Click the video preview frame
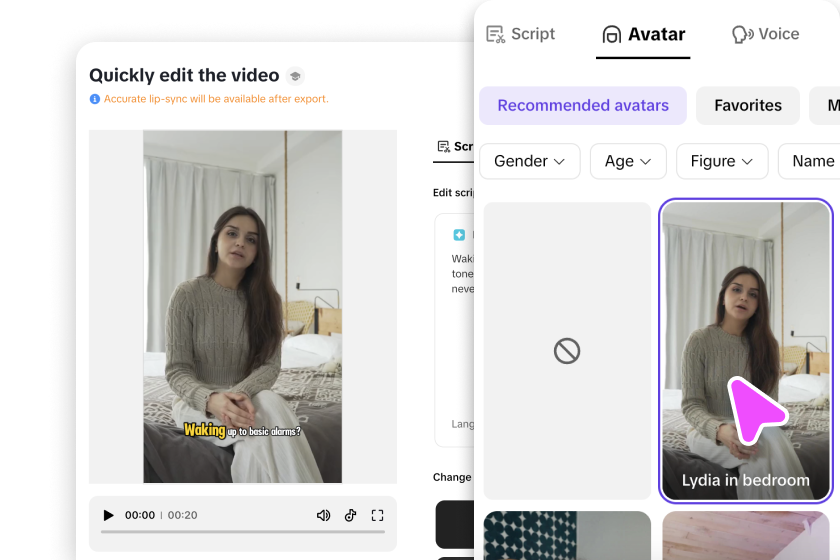This screenshot has width=840, height=560. click(x=243, y=307)
